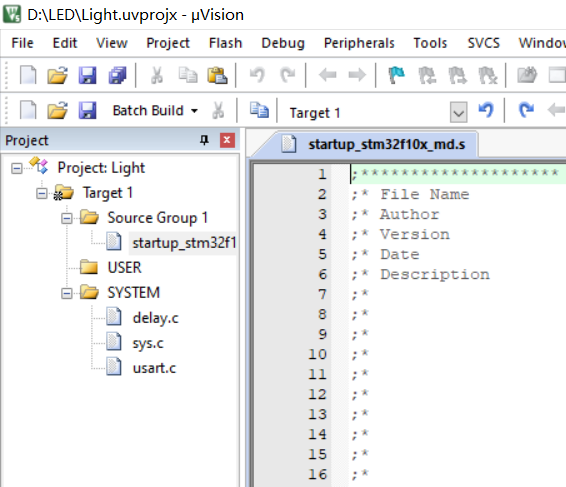Click the blue Redo arrow icon
The image size is (566, 487).
tap(526, 110)
